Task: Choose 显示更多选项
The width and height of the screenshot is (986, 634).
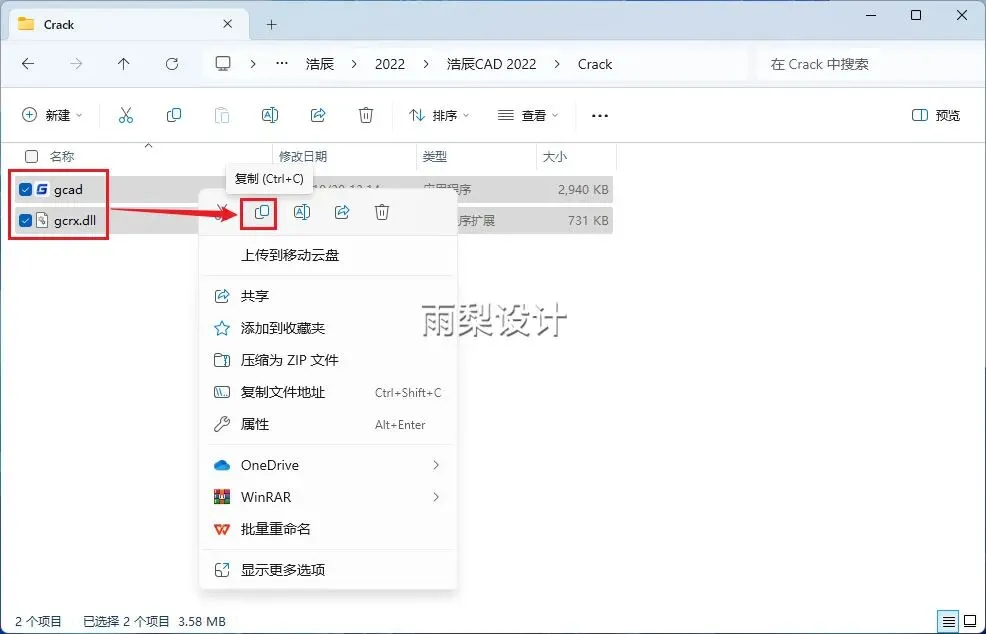Action: click(328, 570)
